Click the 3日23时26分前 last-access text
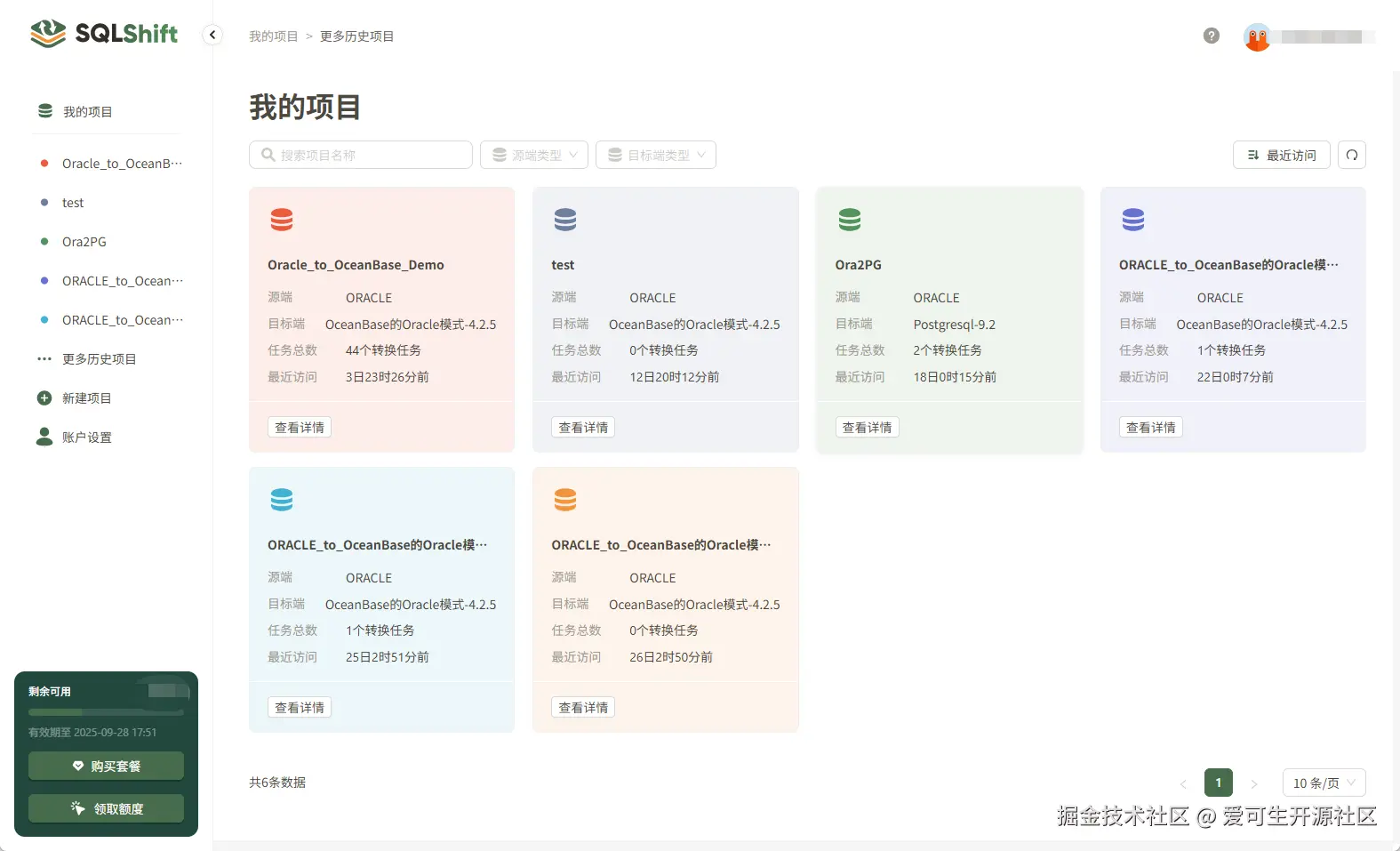The width and height of the screenshot is (1400, 851). (x=388, y=377)
